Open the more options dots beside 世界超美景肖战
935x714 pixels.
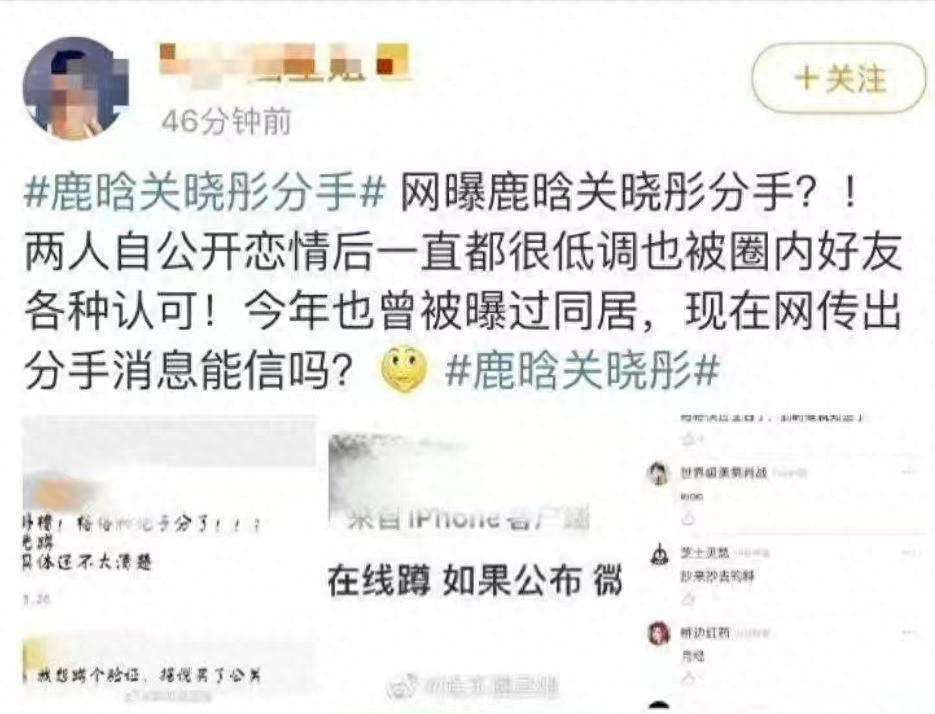[x=909, y=472]
